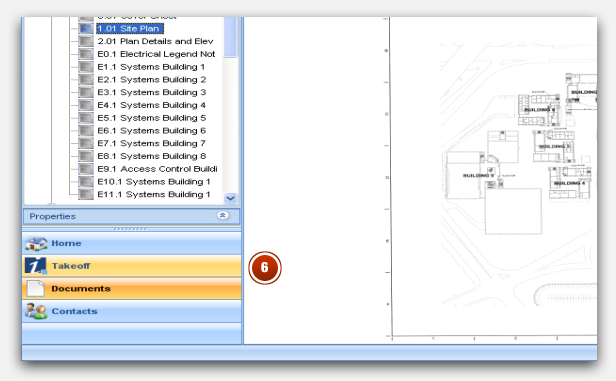Click the E0.1 Electrical Legend document icon

[x=86, y=54]
